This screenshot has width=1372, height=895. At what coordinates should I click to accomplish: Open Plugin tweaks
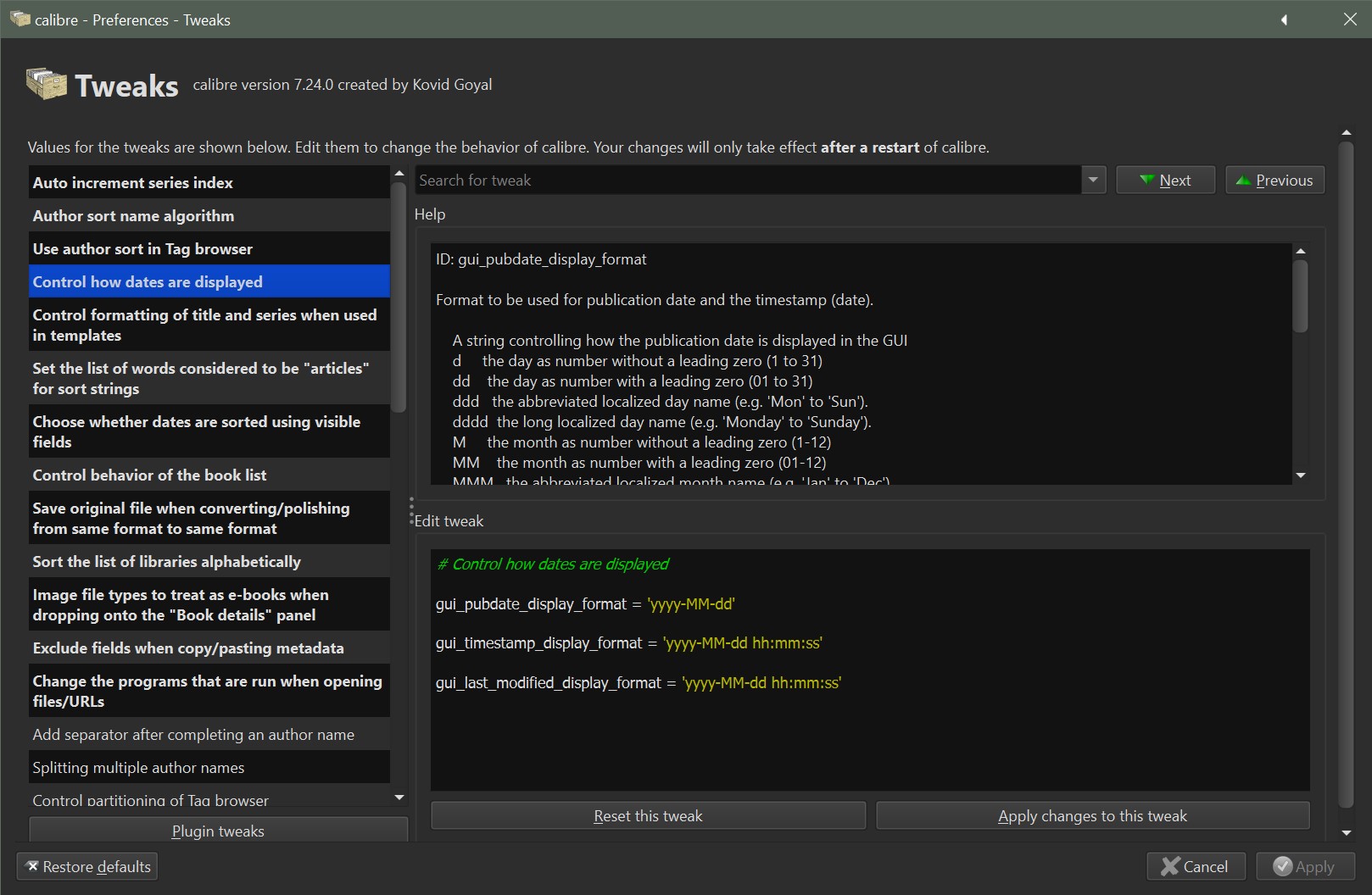[x=219, y=831]
